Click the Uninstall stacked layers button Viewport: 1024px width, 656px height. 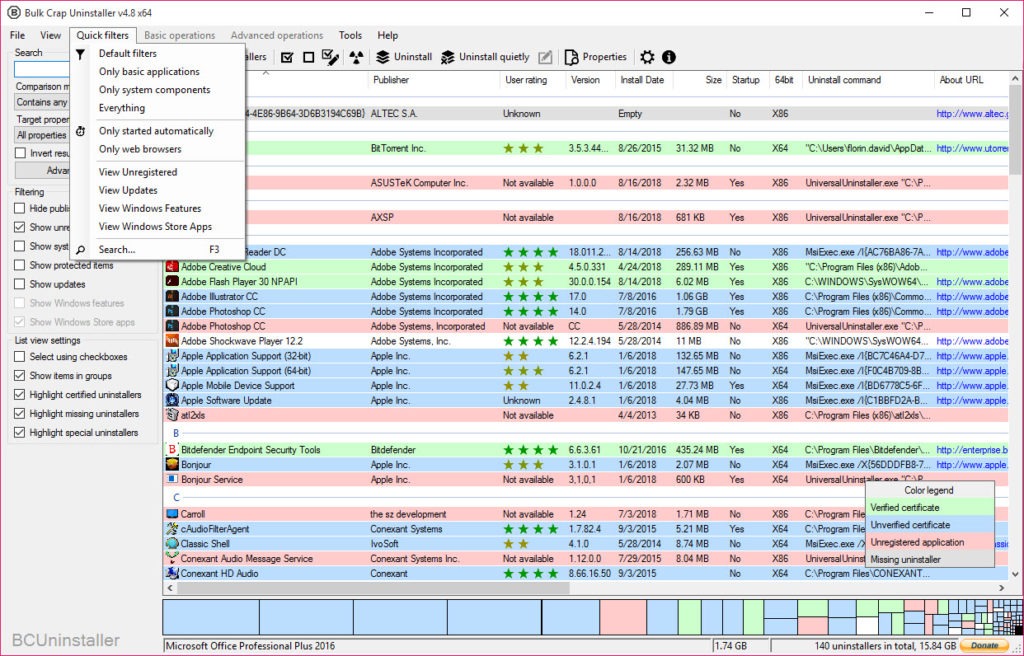point(404,57)
